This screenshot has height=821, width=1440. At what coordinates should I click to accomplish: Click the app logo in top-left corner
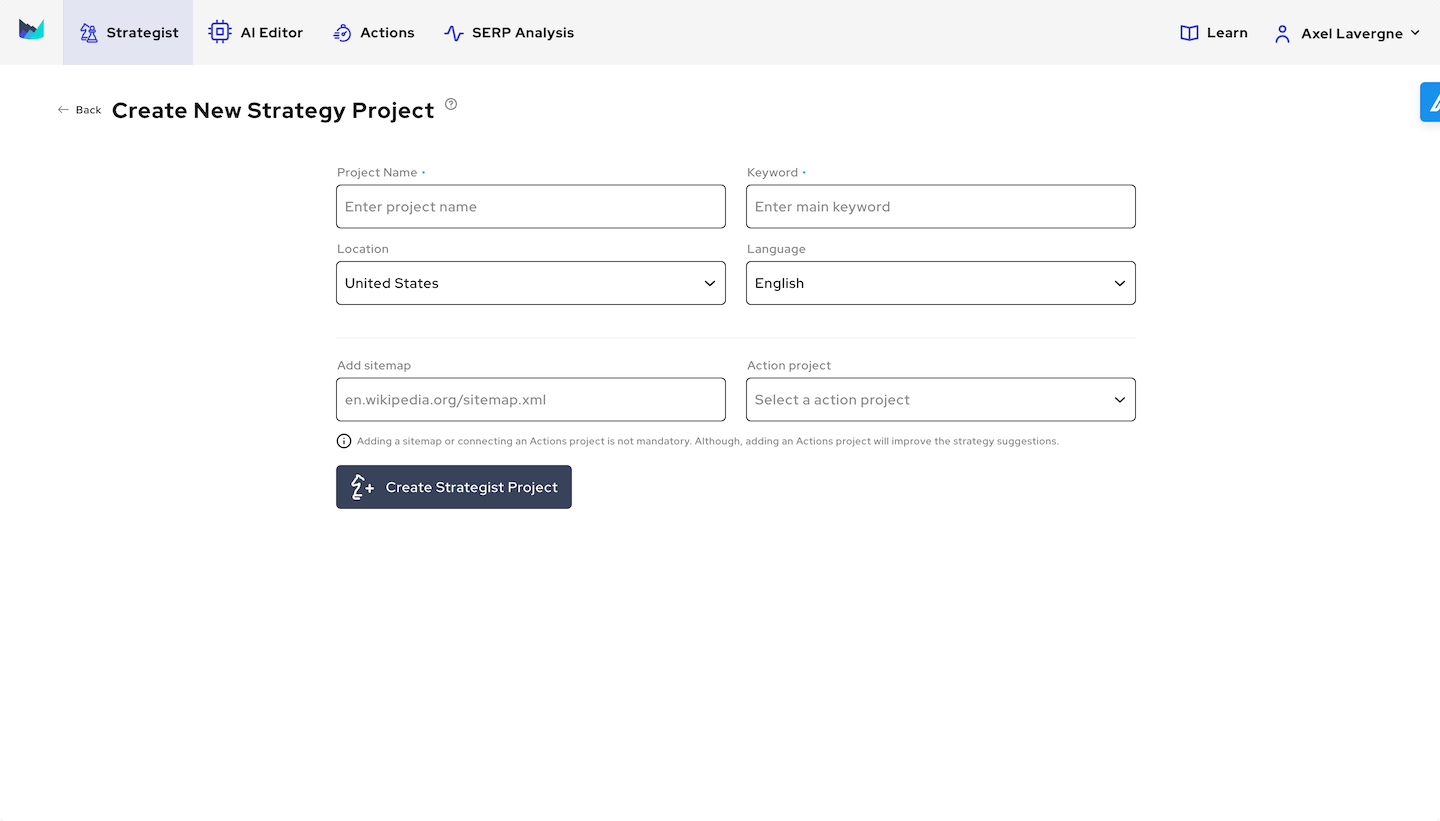click(x=31, y=30)
